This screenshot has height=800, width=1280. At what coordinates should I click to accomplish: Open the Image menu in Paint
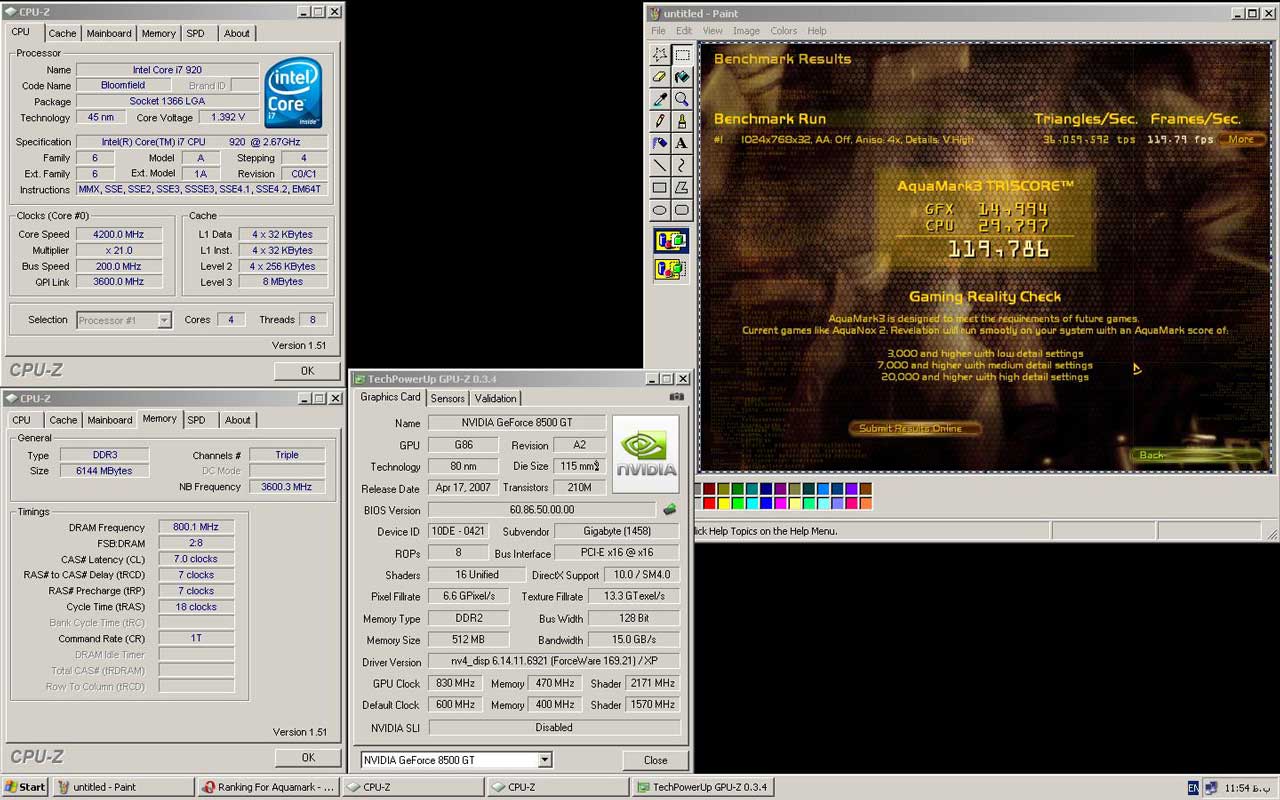click(746, 31)
